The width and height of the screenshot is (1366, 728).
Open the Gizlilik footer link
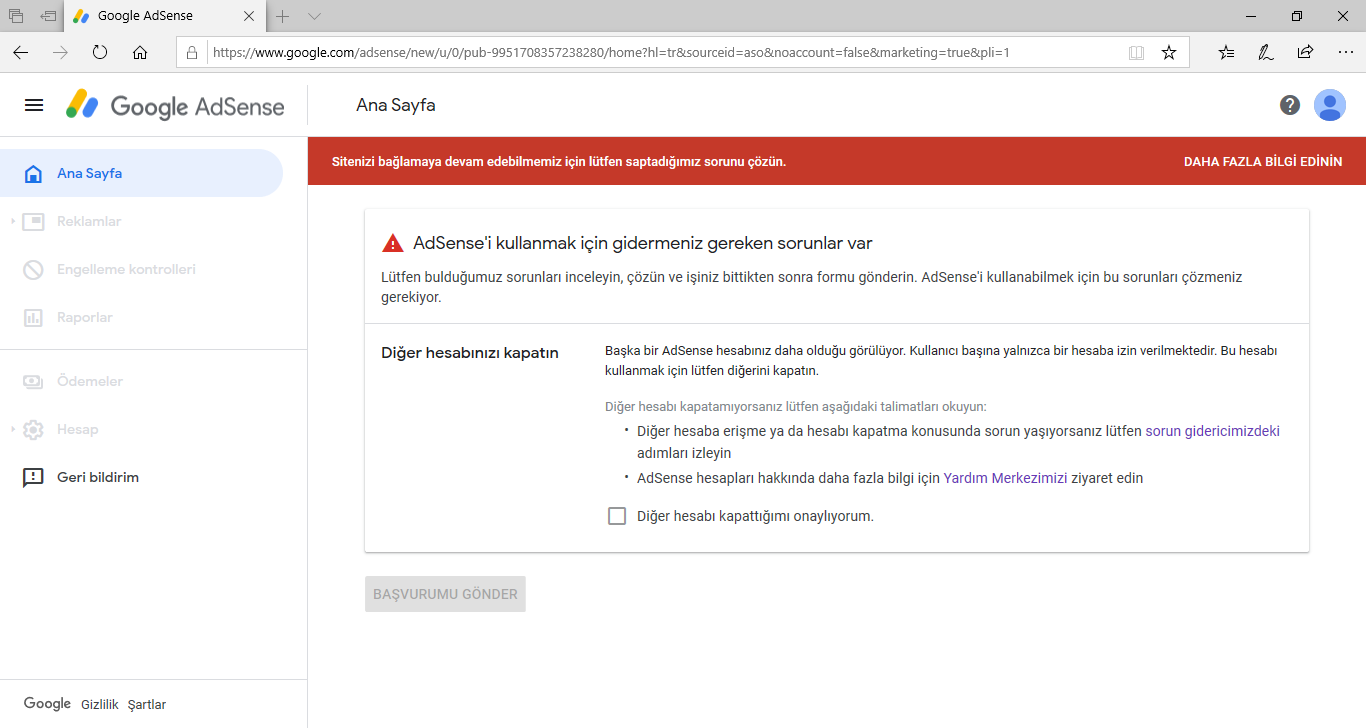pos(100,704)
